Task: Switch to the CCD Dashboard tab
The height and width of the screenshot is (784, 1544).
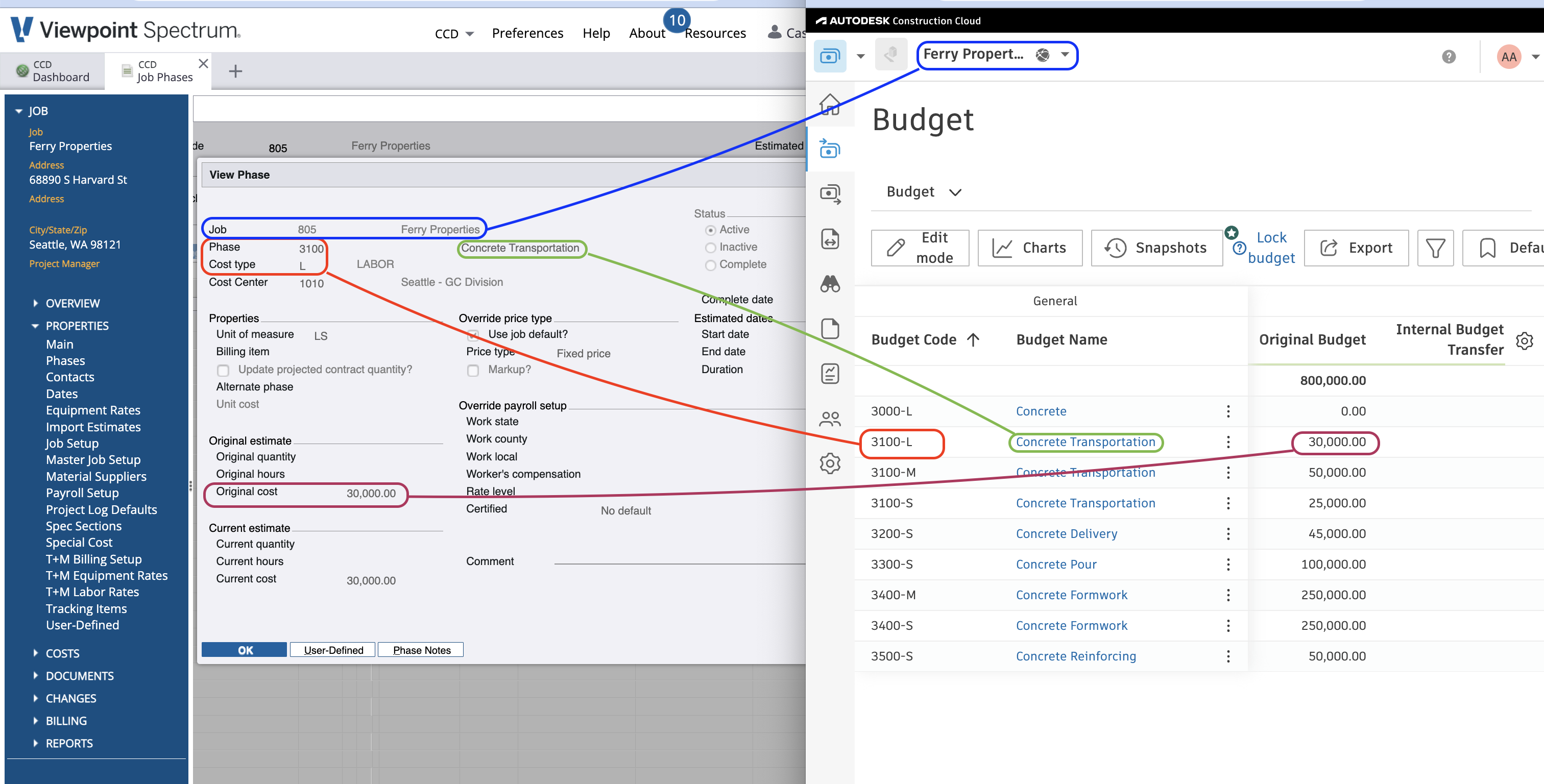Action: pos(53,71)
